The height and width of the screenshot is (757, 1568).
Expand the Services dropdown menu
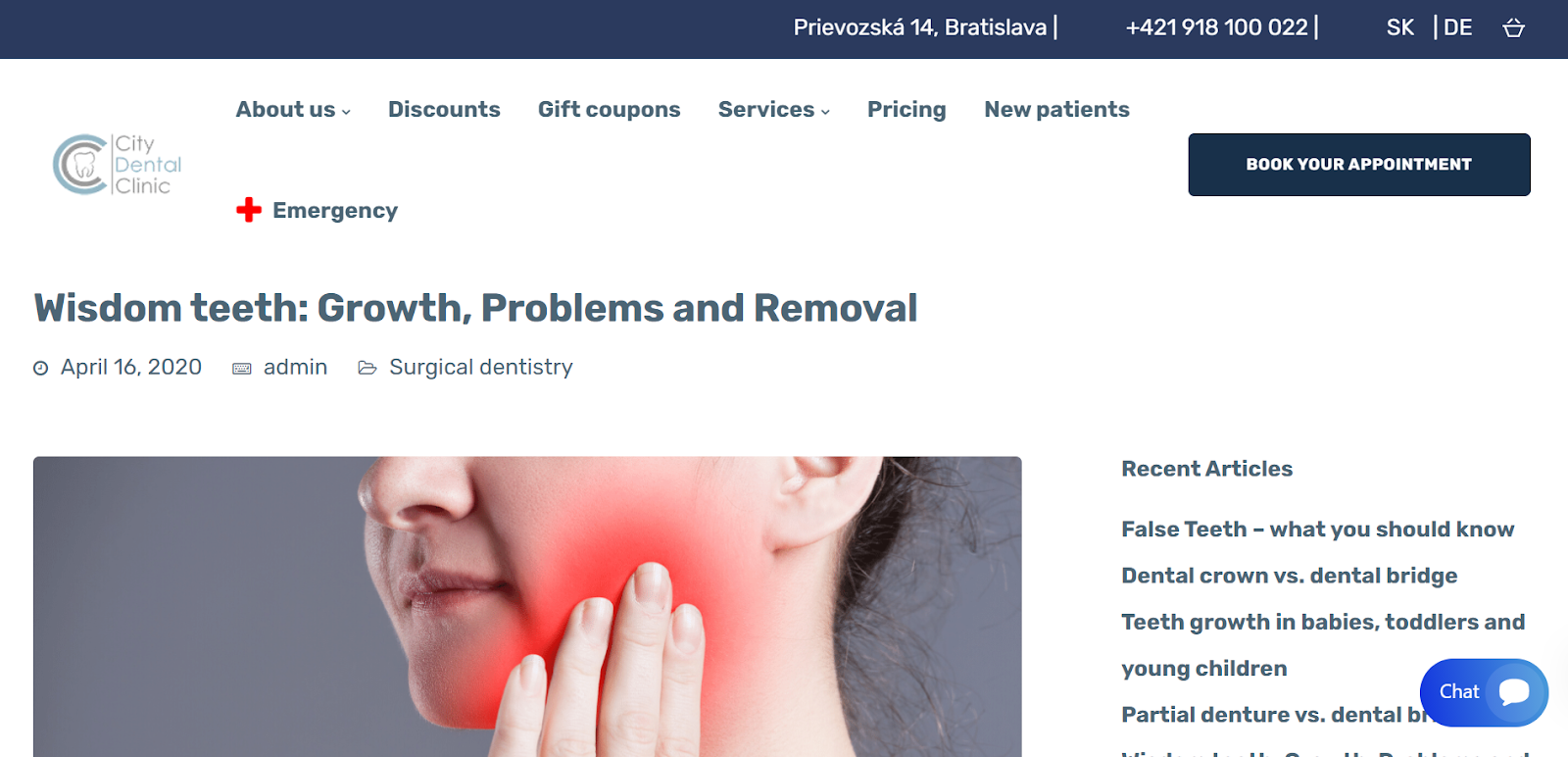point(774,110)
